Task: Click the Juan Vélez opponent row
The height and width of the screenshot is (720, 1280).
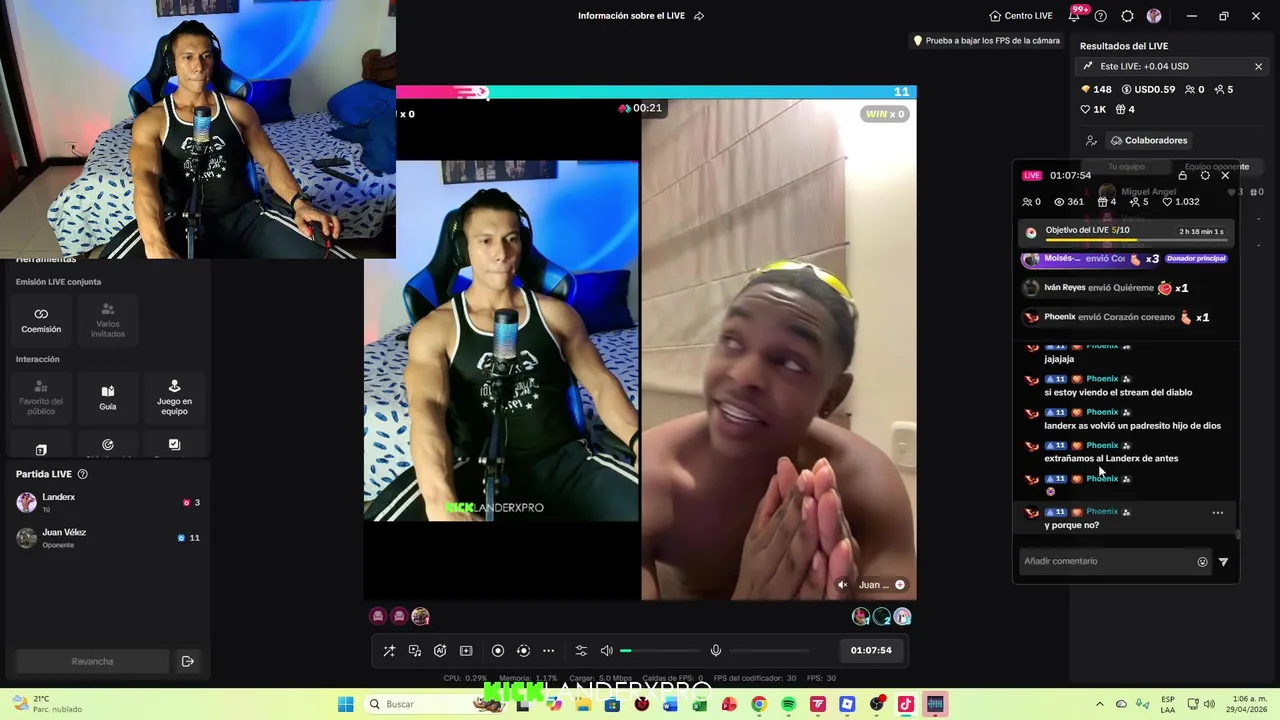Action: click(x=108, y=538)
